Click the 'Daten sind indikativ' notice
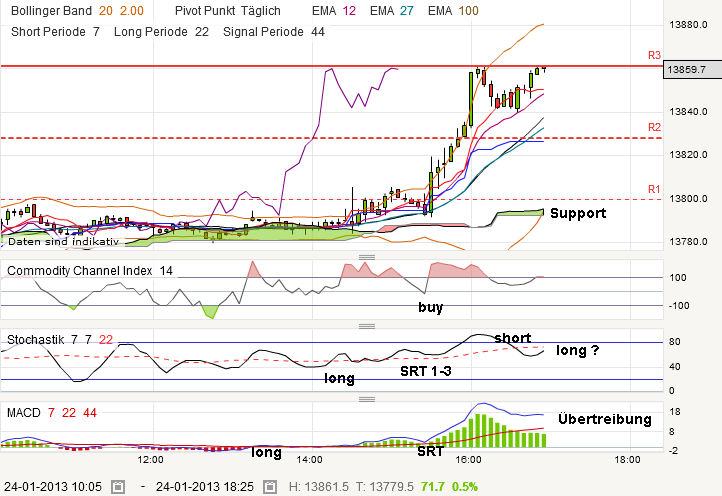Image resolution: width=722 pixels, height=496 pixels. tap(64, 241)
